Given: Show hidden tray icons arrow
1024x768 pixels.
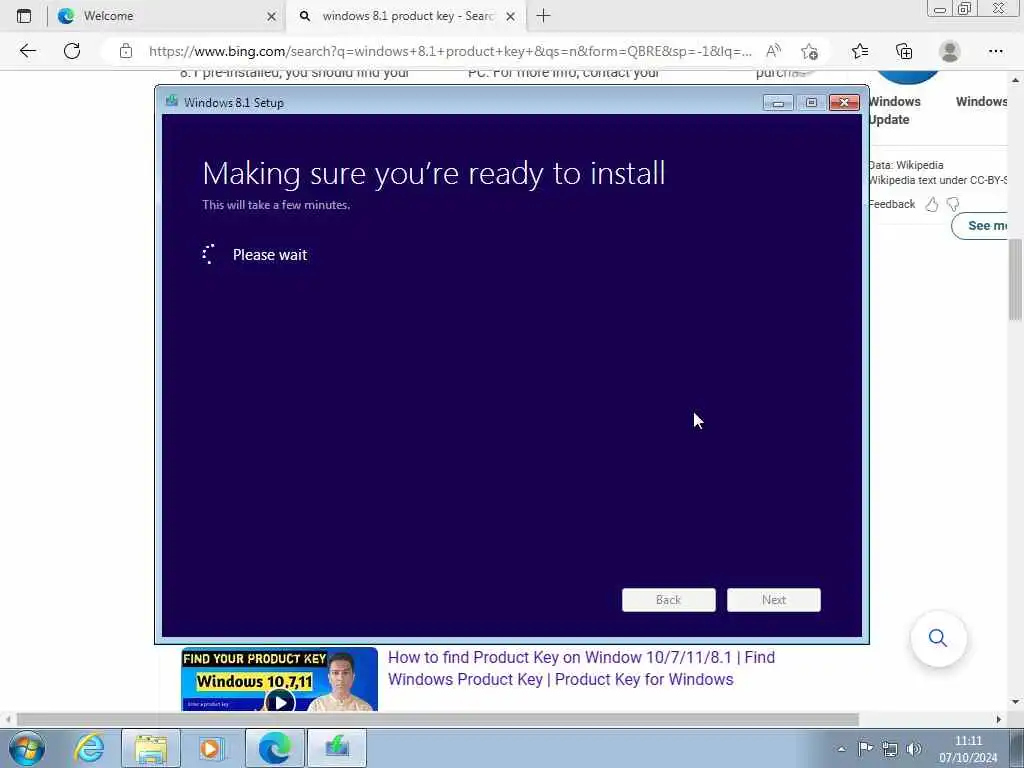Looking at the screenshot, I should [x=842, y=749].
